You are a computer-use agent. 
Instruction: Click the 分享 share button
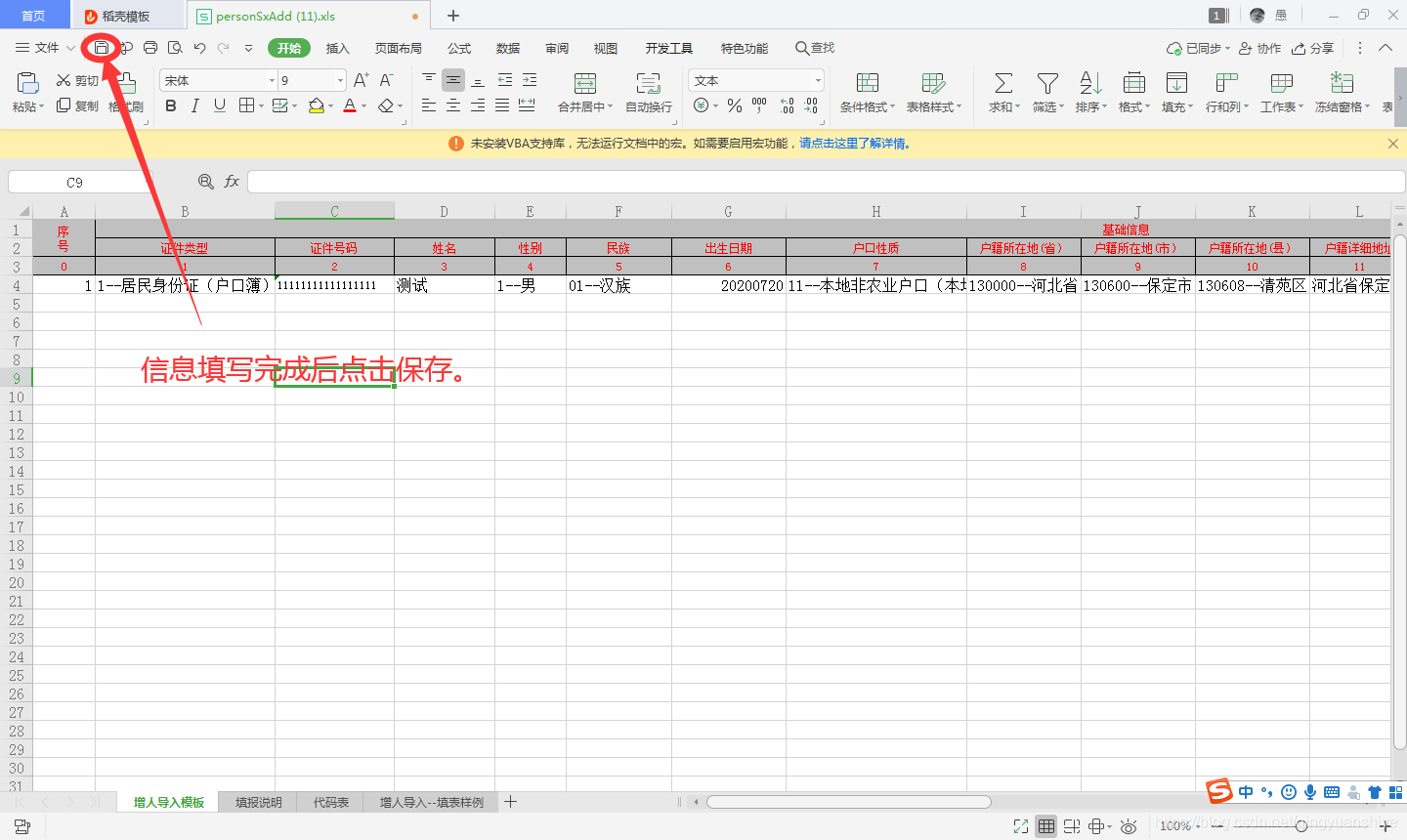(1312, 48)
